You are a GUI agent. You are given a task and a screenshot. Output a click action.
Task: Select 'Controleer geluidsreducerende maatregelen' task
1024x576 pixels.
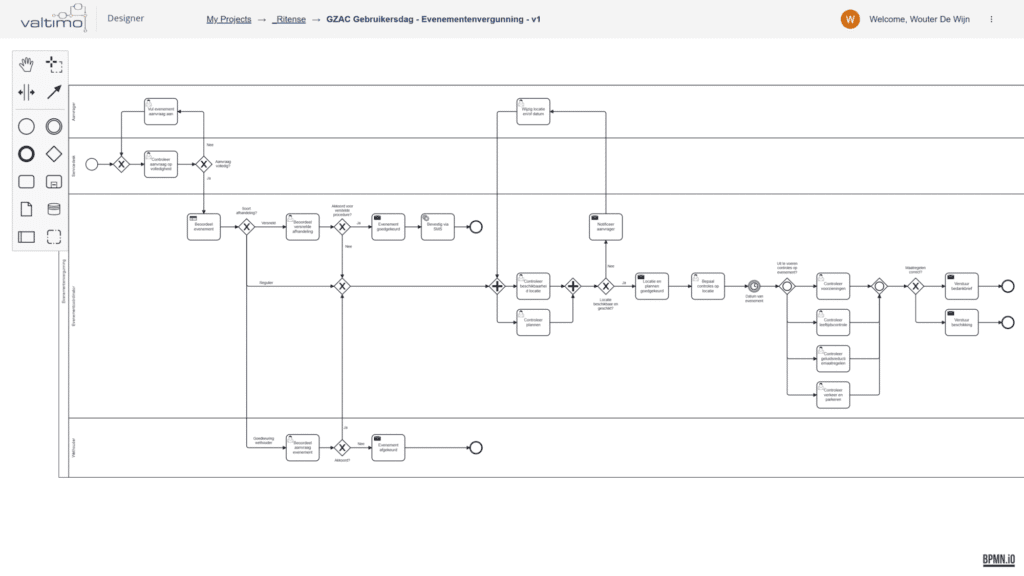click(833, 359)
